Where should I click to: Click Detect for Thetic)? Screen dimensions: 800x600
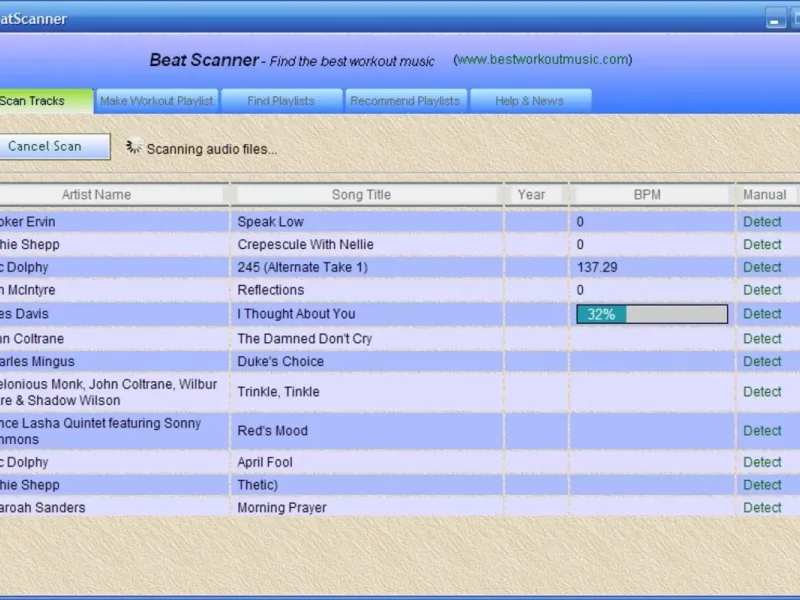tap(762, 485)
